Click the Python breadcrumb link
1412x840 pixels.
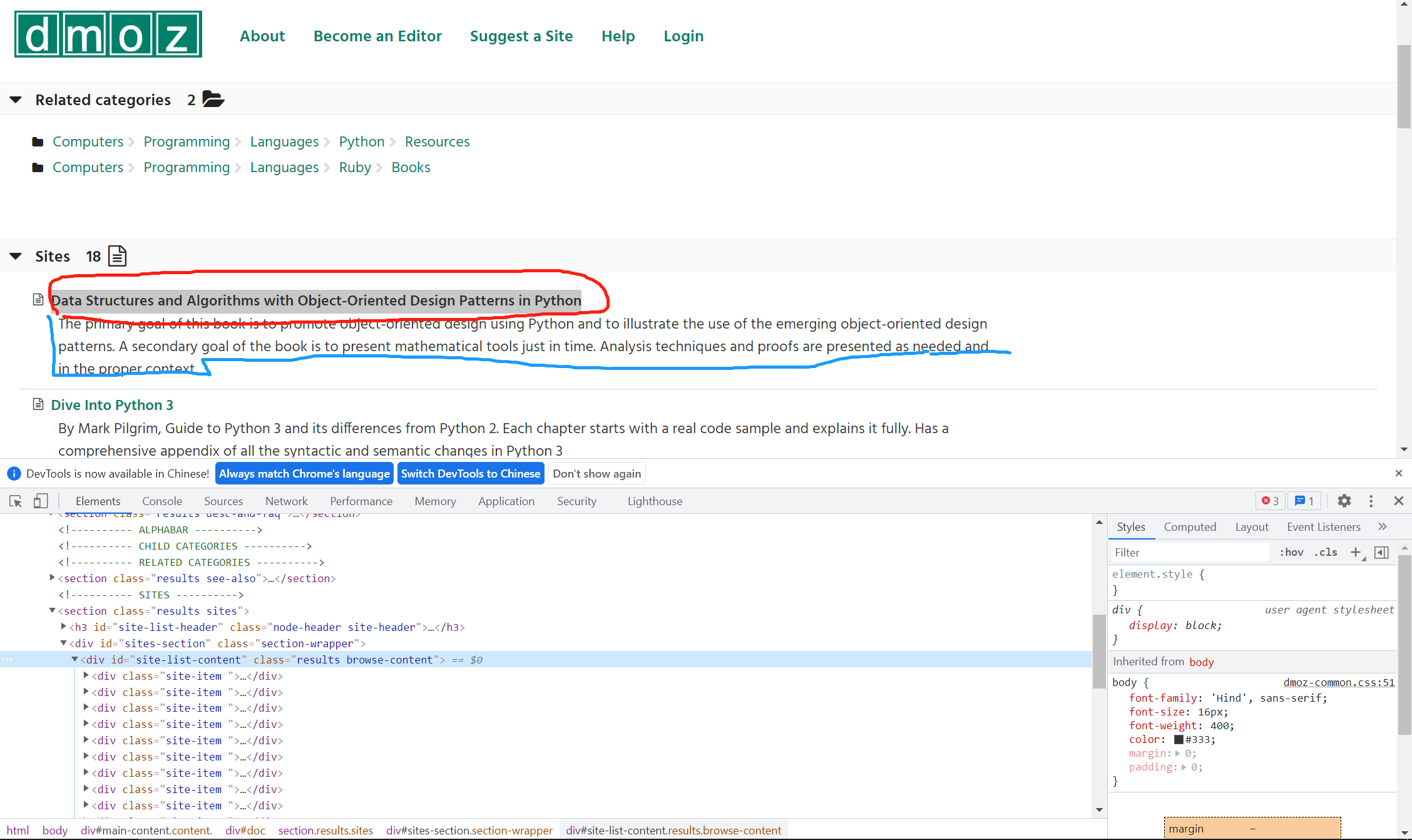[x=362, y=141]
